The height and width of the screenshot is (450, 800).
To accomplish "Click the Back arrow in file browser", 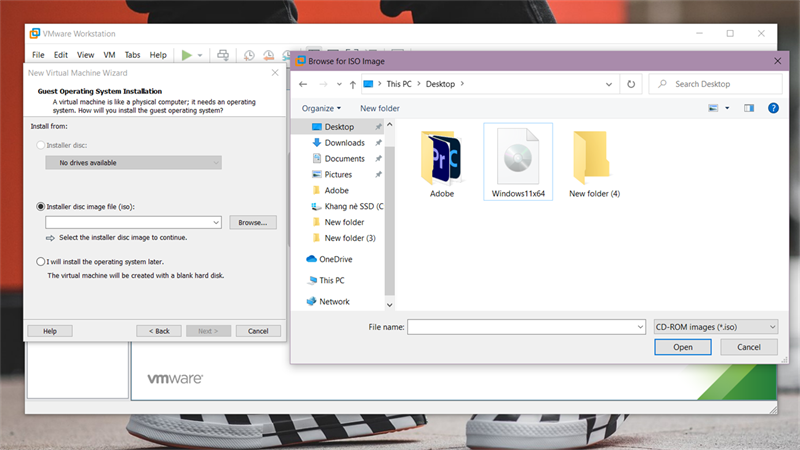I will [x=303, y=84].
